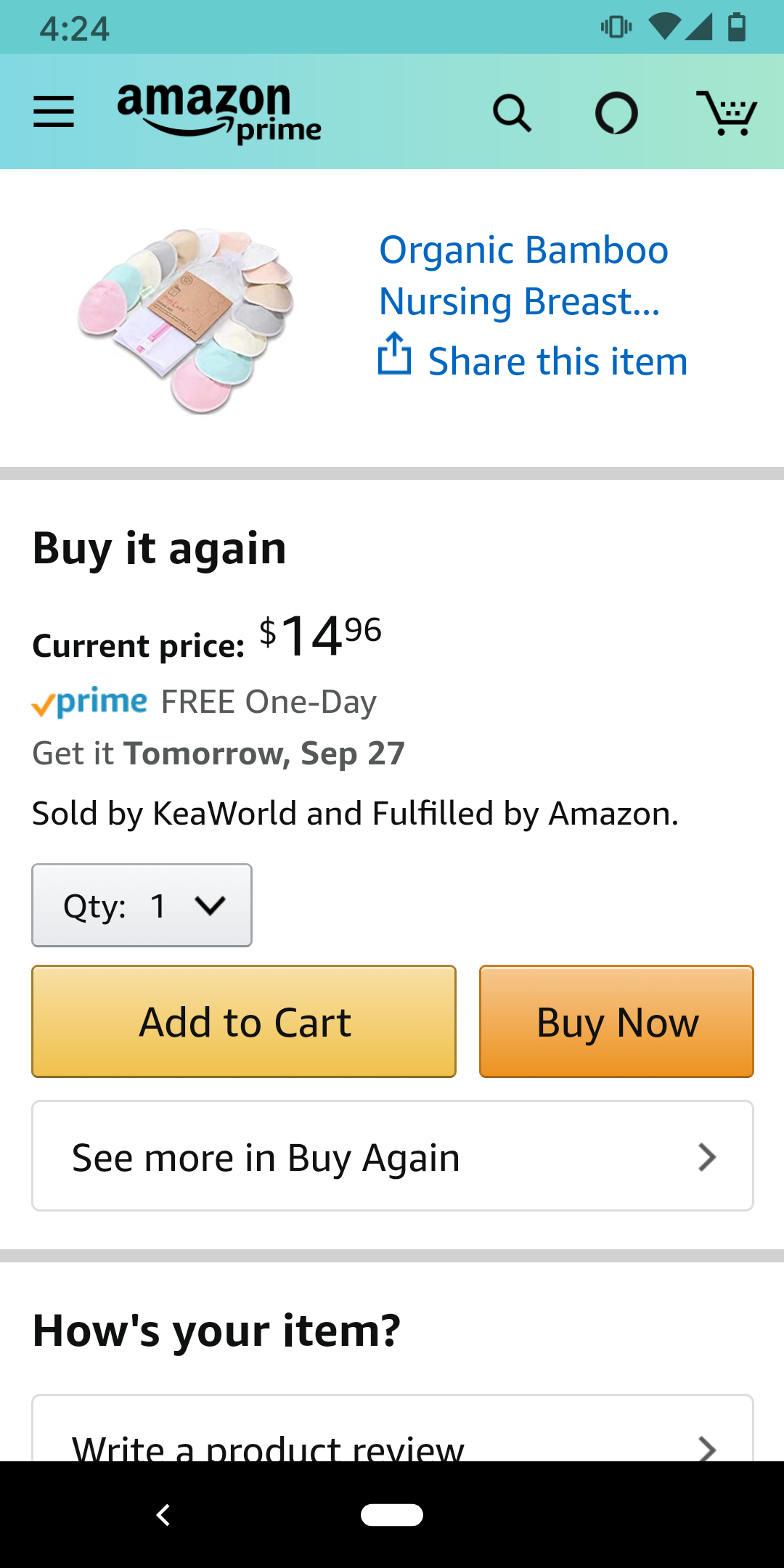Open the hamburger navigation menu
784x1568 pixels.
(x=54, y=112)
